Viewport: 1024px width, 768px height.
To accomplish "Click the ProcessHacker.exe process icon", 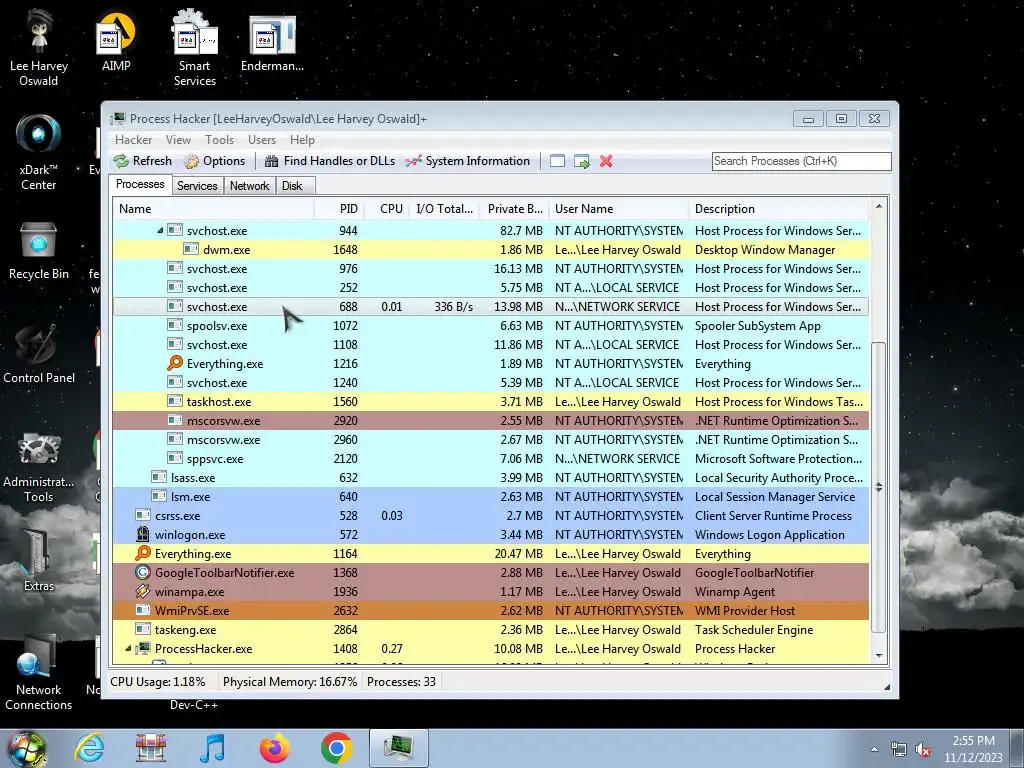I will tap(143, 648).
